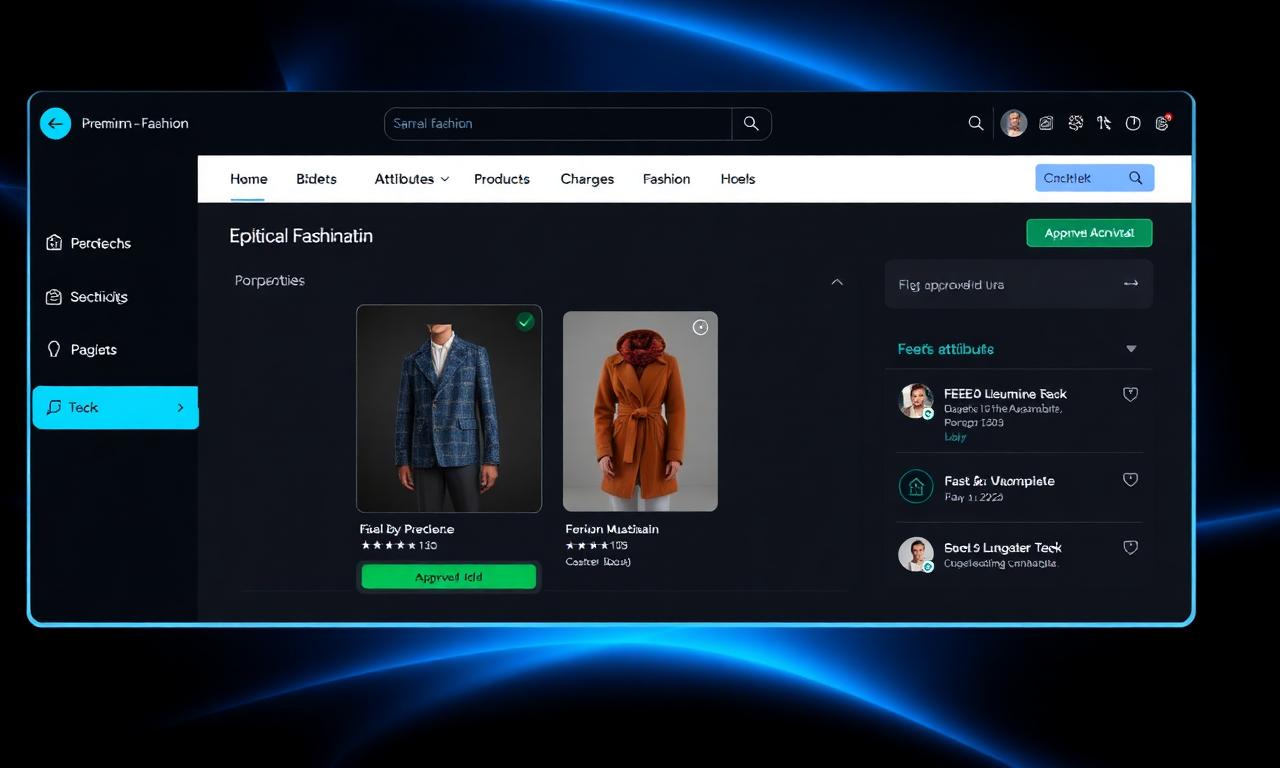Image resolution: width=1280 pixels, height=768 pixels.
Task: Toggle green checkmark on blue blazer card
Action: pyautogui.click(x=525, y=321)
